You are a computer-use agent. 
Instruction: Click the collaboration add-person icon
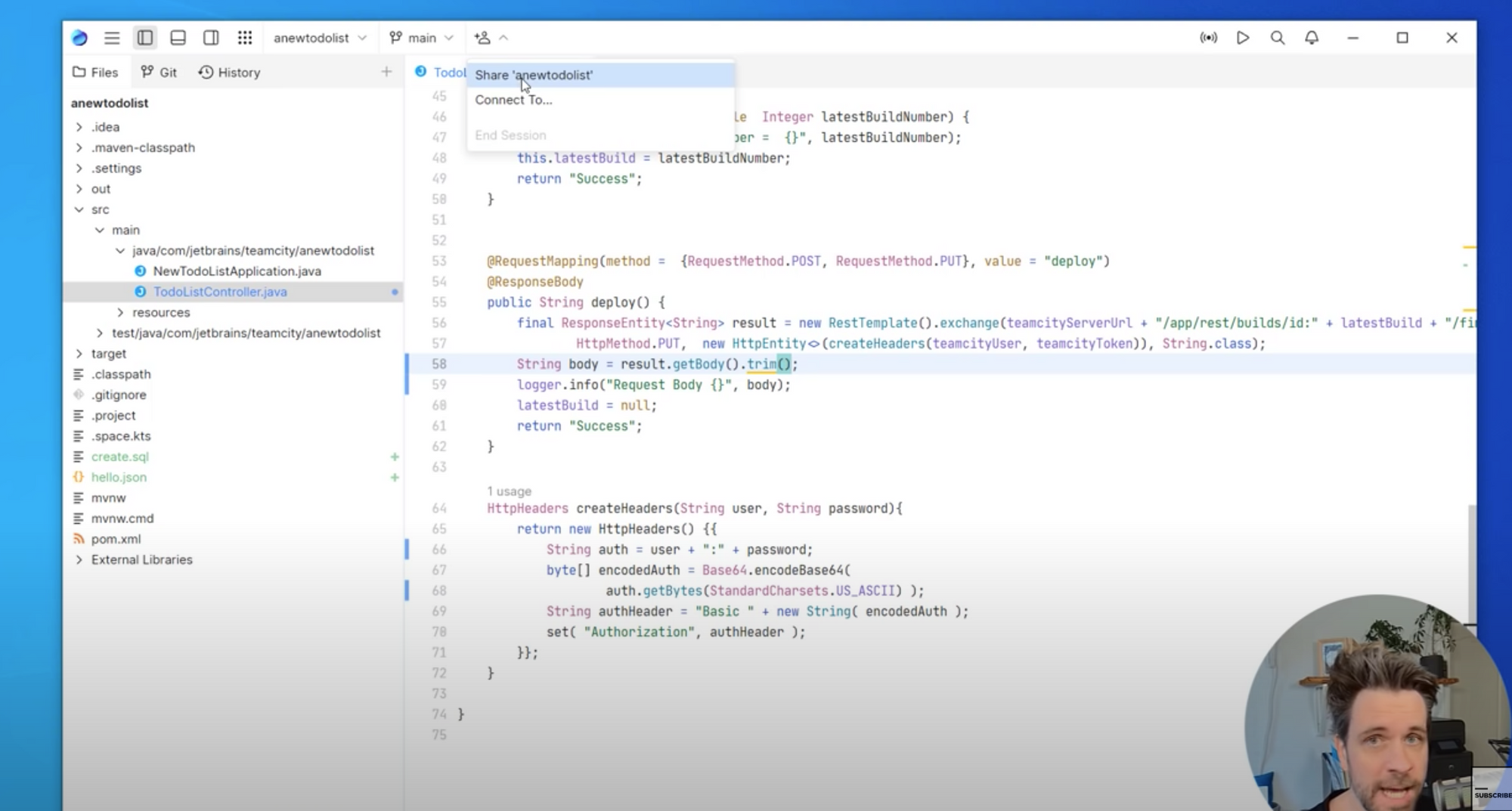pyautogui.click(x=482, y=38)
